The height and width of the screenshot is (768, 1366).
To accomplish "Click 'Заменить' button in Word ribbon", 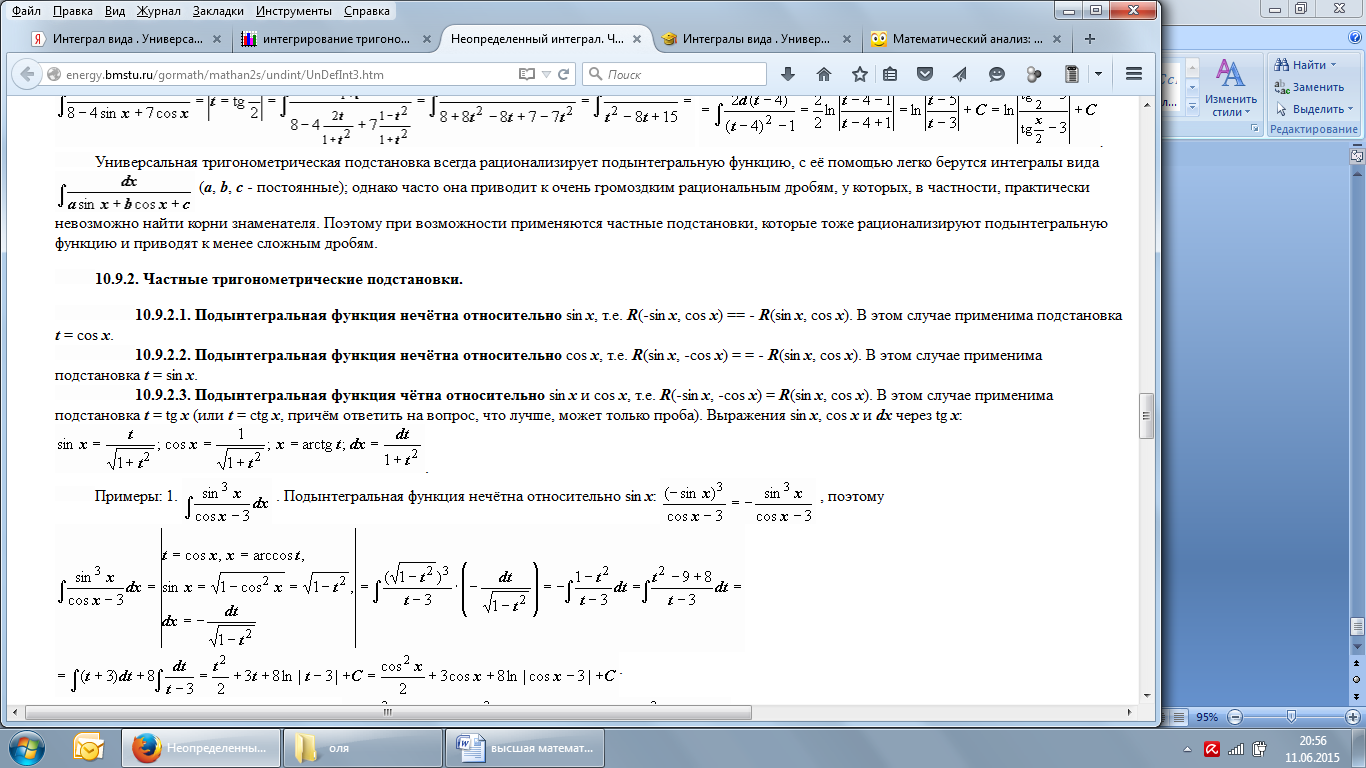I will pyautogui.click(x=1309, y=87).
